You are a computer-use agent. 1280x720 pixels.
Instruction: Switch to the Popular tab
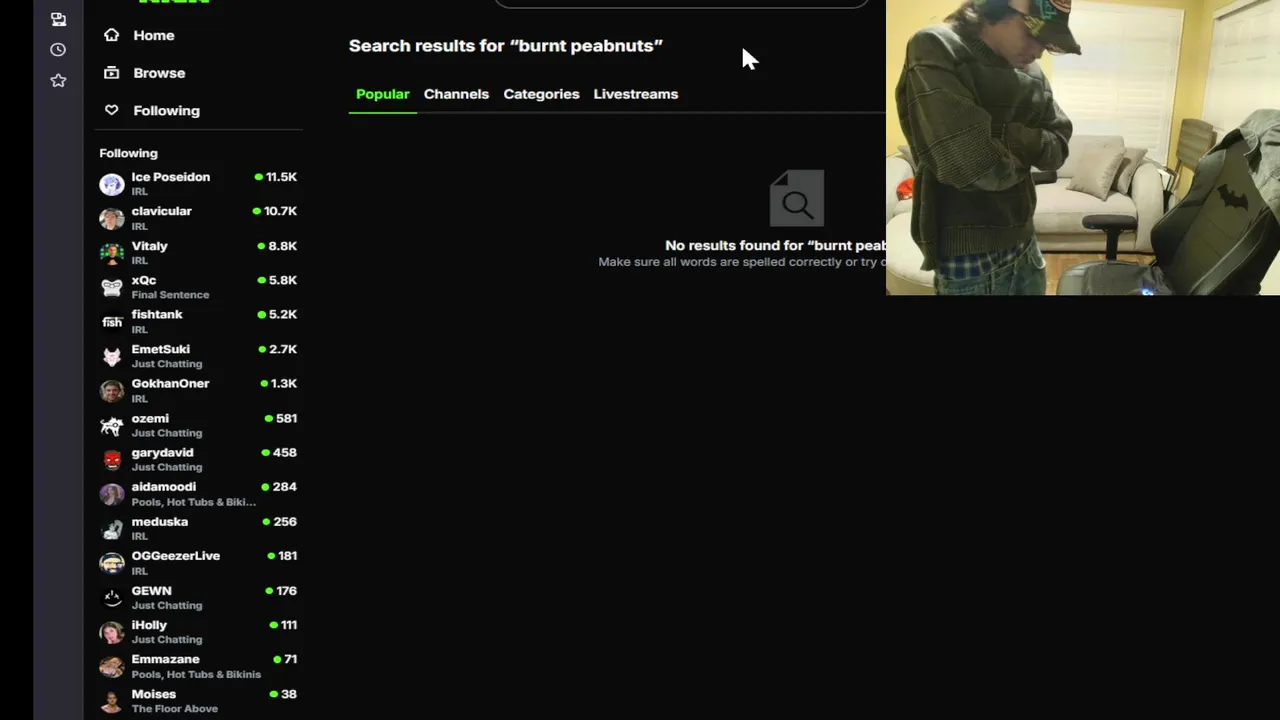click(382, 94)
